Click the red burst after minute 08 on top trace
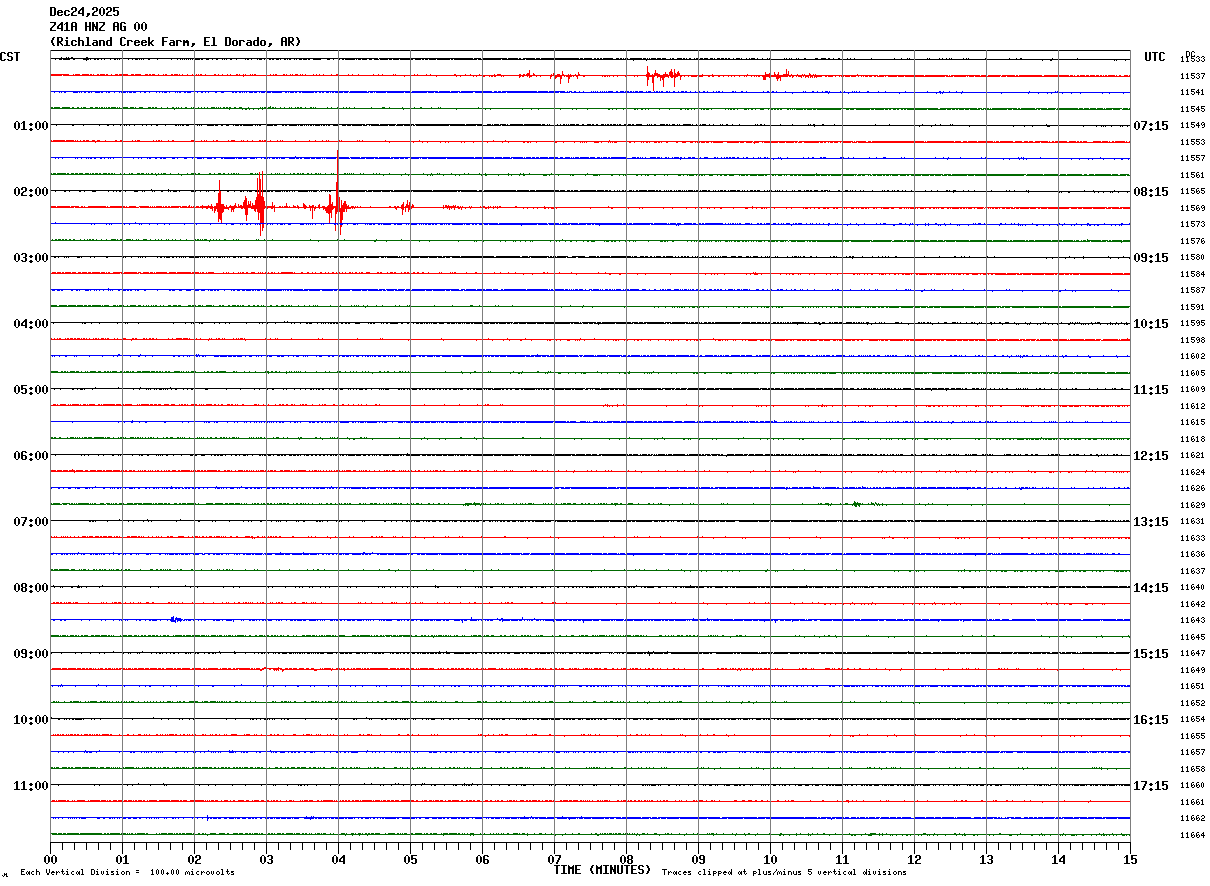 662,76
